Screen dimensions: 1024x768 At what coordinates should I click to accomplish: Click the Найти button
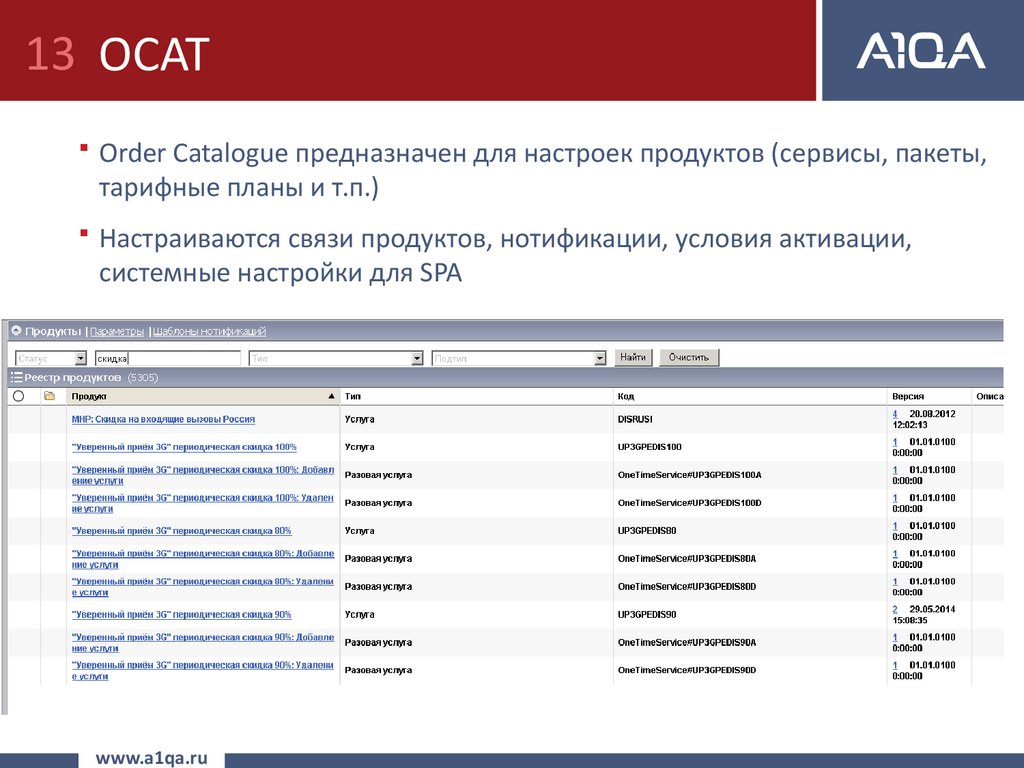(x=633, y=357)
